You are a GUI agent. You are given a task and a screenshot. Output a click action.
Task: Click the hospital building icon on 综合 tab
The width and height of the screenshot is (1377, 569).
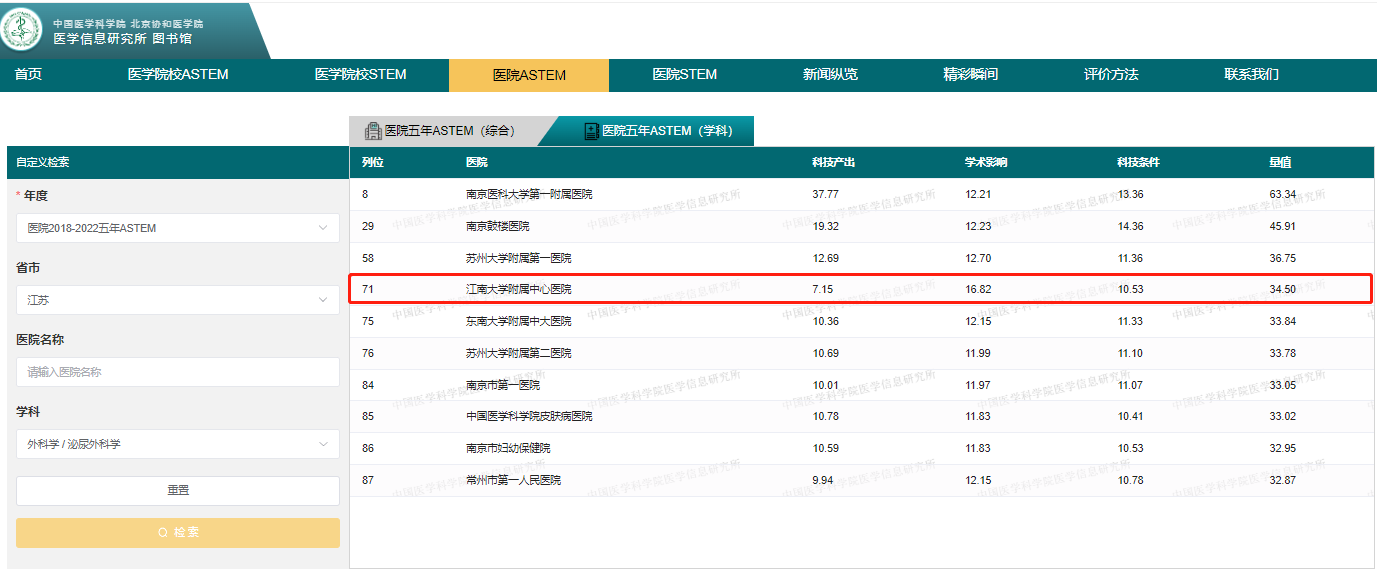(x=373, y=131)
